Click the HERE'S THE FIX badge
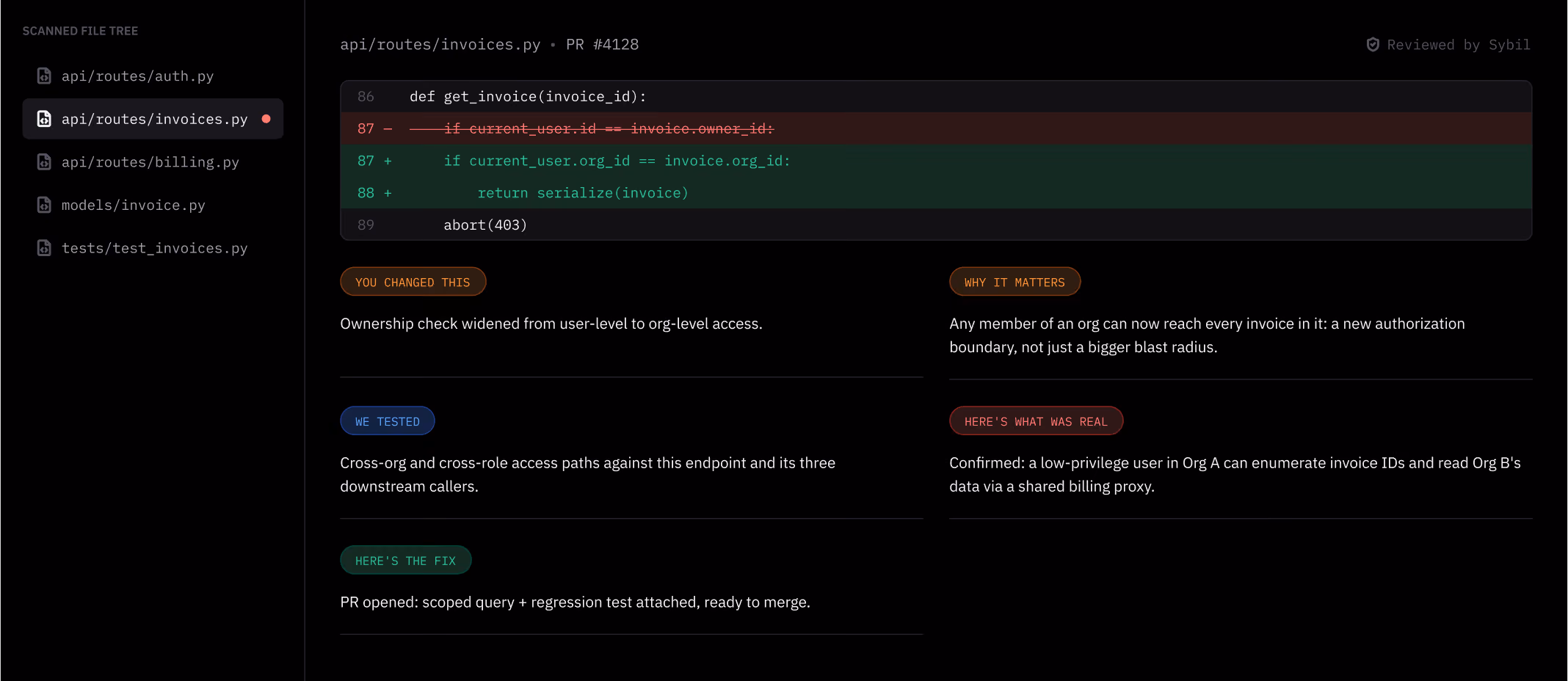 click(405, 561)
